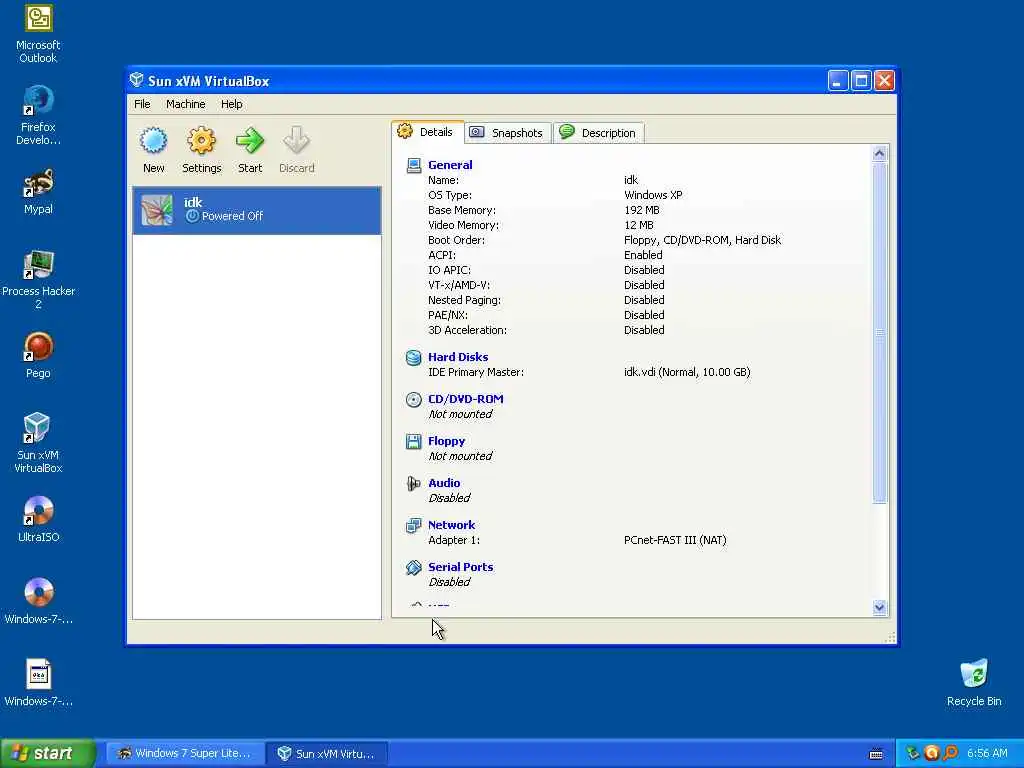This screenshot has width=1024, height=768.
Task: Select Sun xVM VirtualBox desktop shortcut
Action: [x=38, y=443]
